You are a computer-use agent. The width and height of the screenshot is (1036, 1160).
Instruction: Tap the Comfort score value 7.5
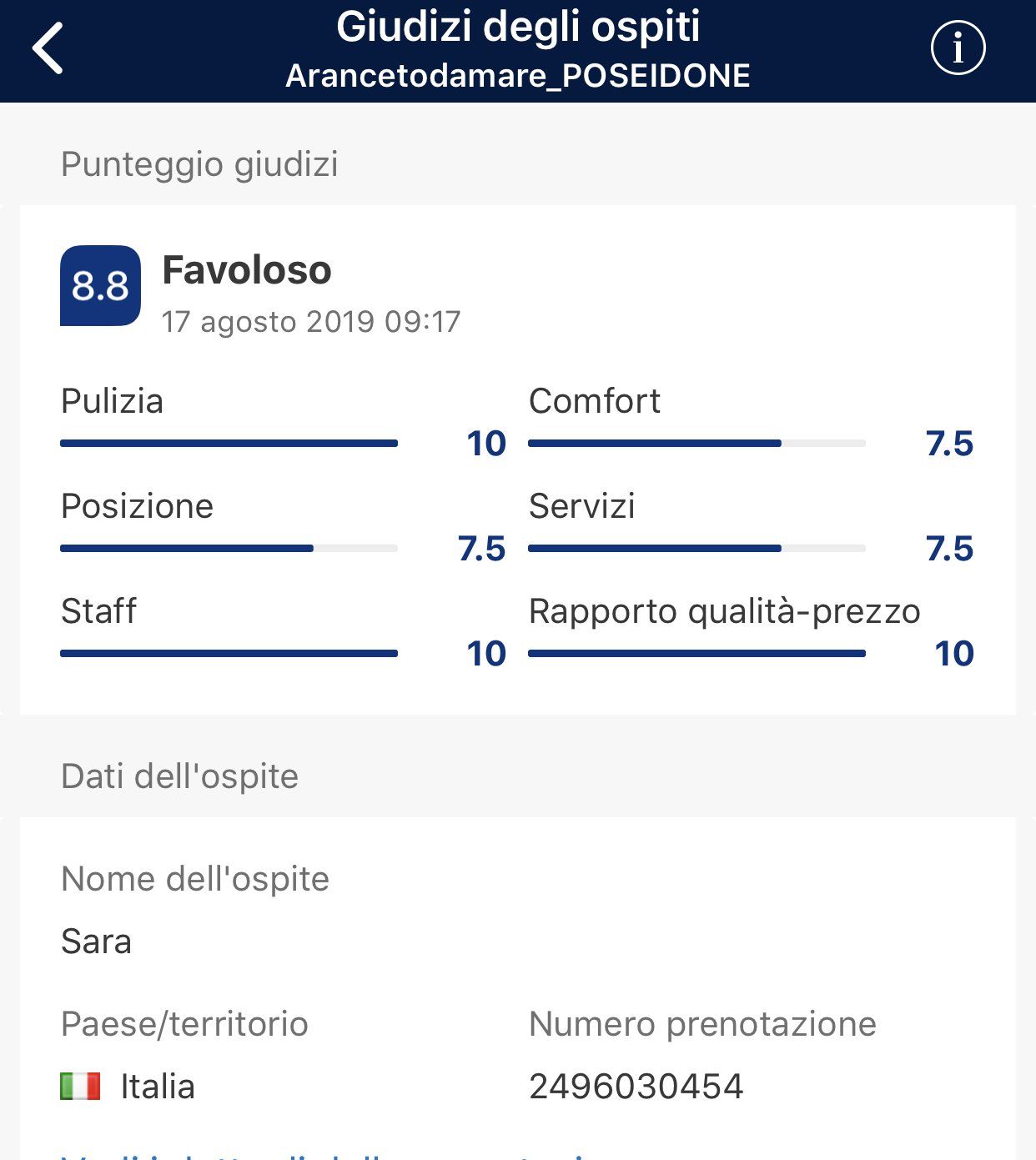[x=949, y=444]
